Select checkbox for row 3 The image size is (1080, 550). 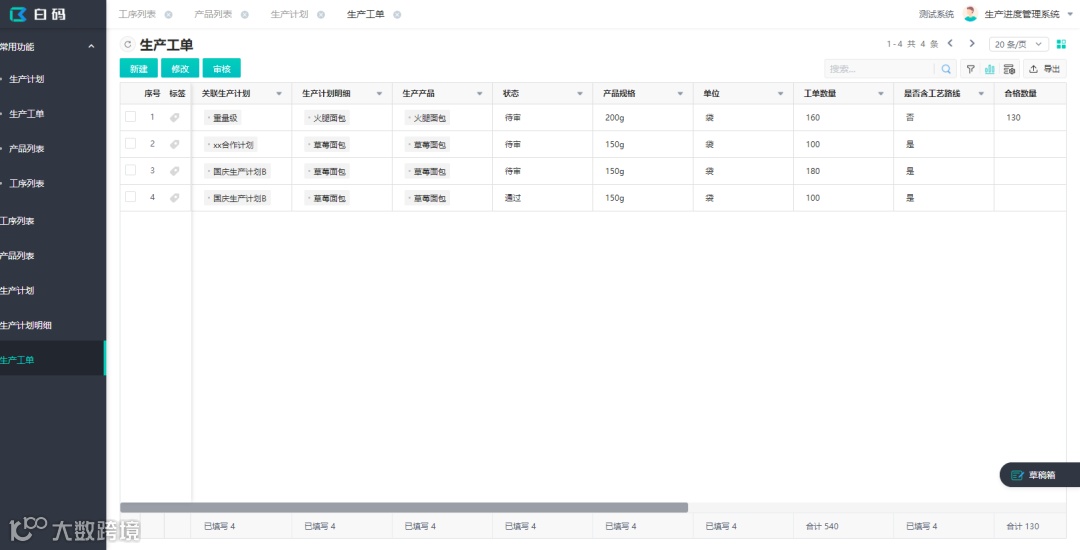[130, 170]
